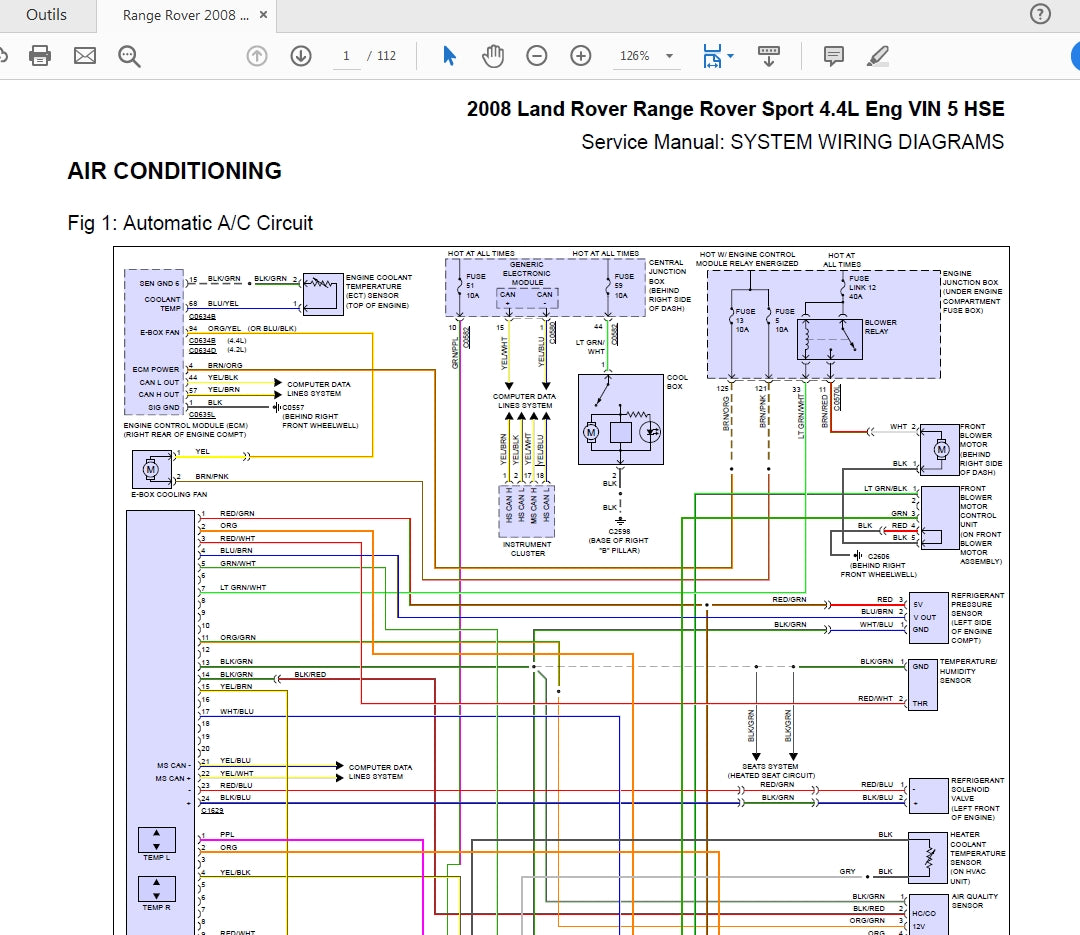This screenshot has height=935, width=1080.
Task: Add a comment with speech bubble icon
Action: [833, 56]
